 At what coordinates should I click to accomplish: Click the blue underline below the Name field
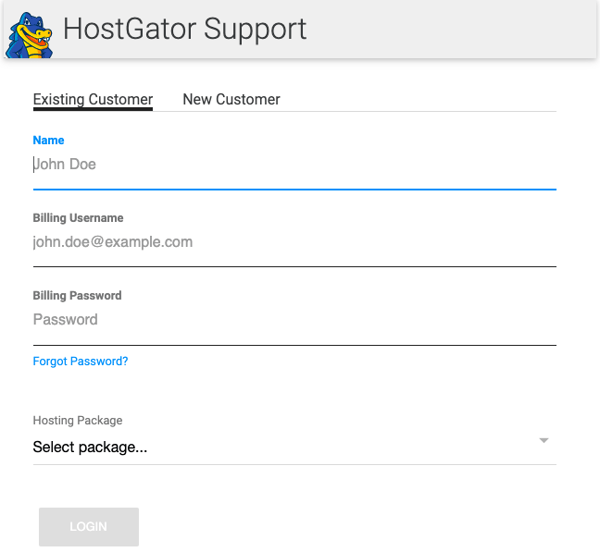(x=294, y=188)
